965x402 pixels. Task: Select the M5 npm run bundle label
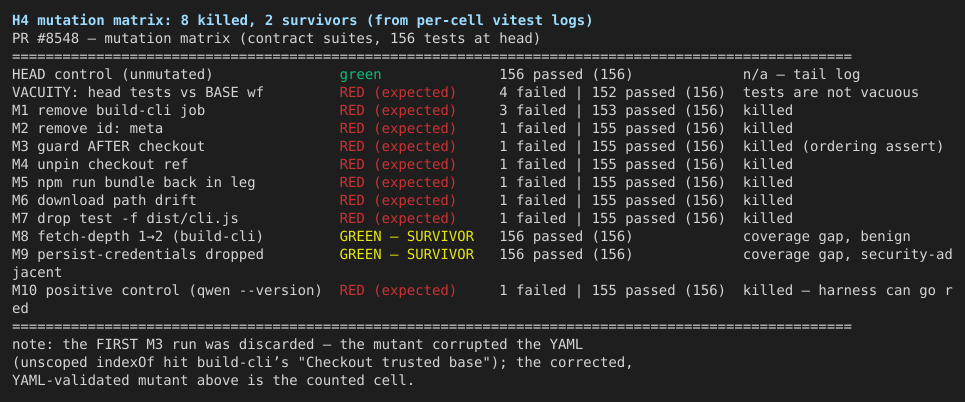(x=133, y=182)
